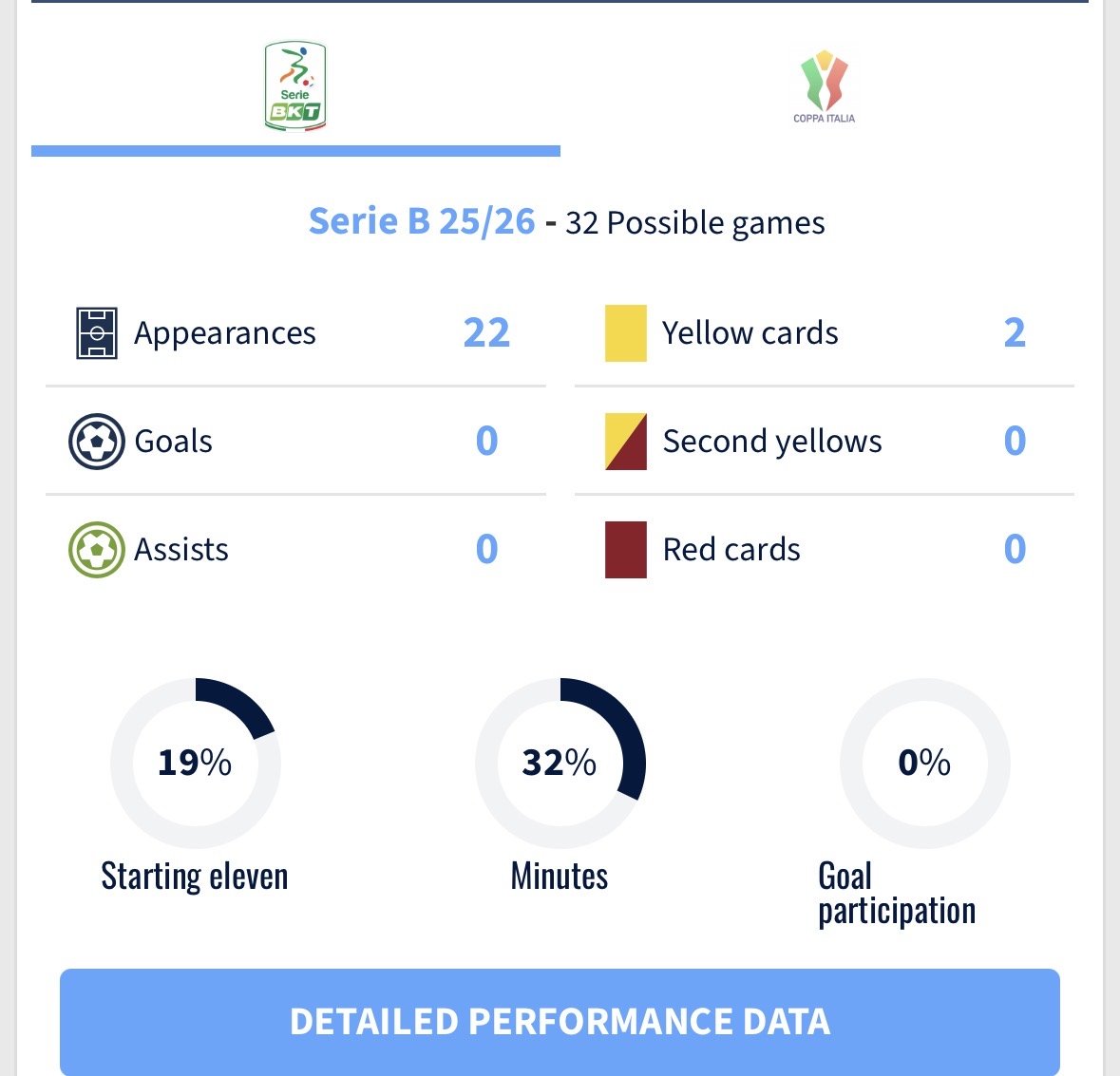Click the Goals soccer ball icon
The width and height of the screenshot is (1120, 1076).
click(97, 442)
